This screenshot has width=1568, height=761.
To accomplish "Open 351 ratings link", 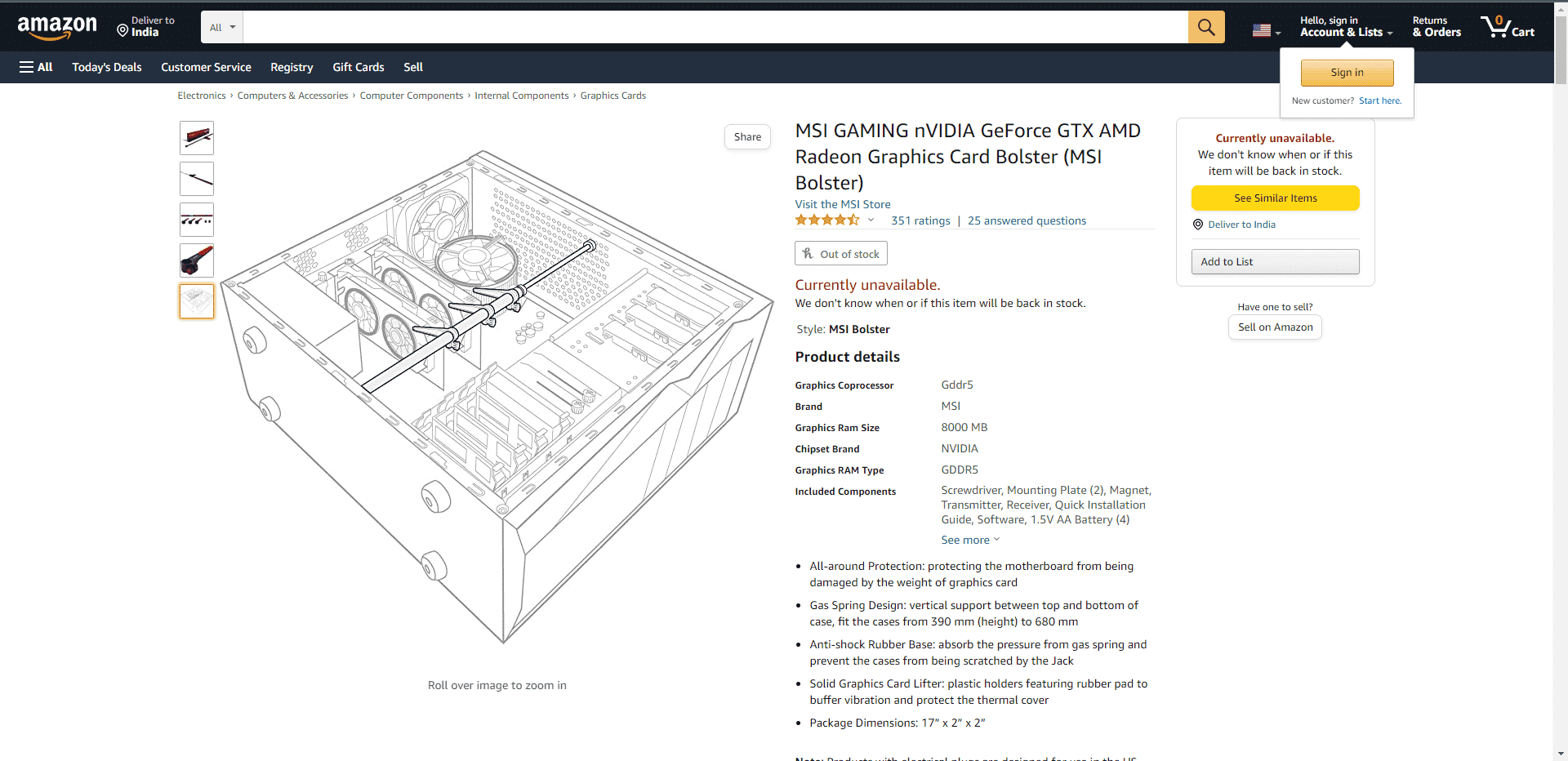I will [x=920, y=220].
